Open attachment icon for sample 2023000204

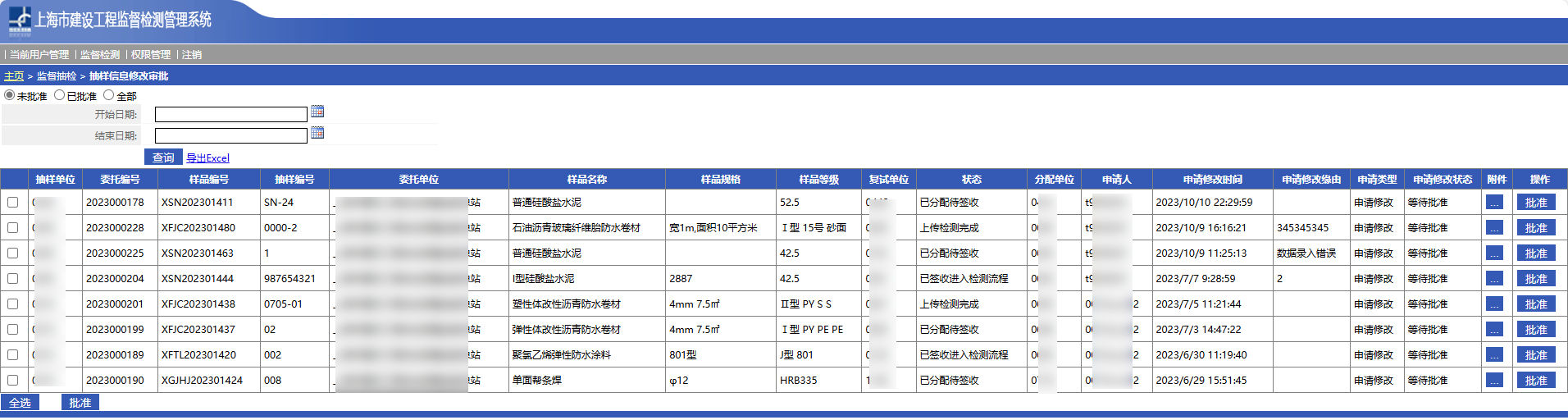click(x=1494, y=279)
